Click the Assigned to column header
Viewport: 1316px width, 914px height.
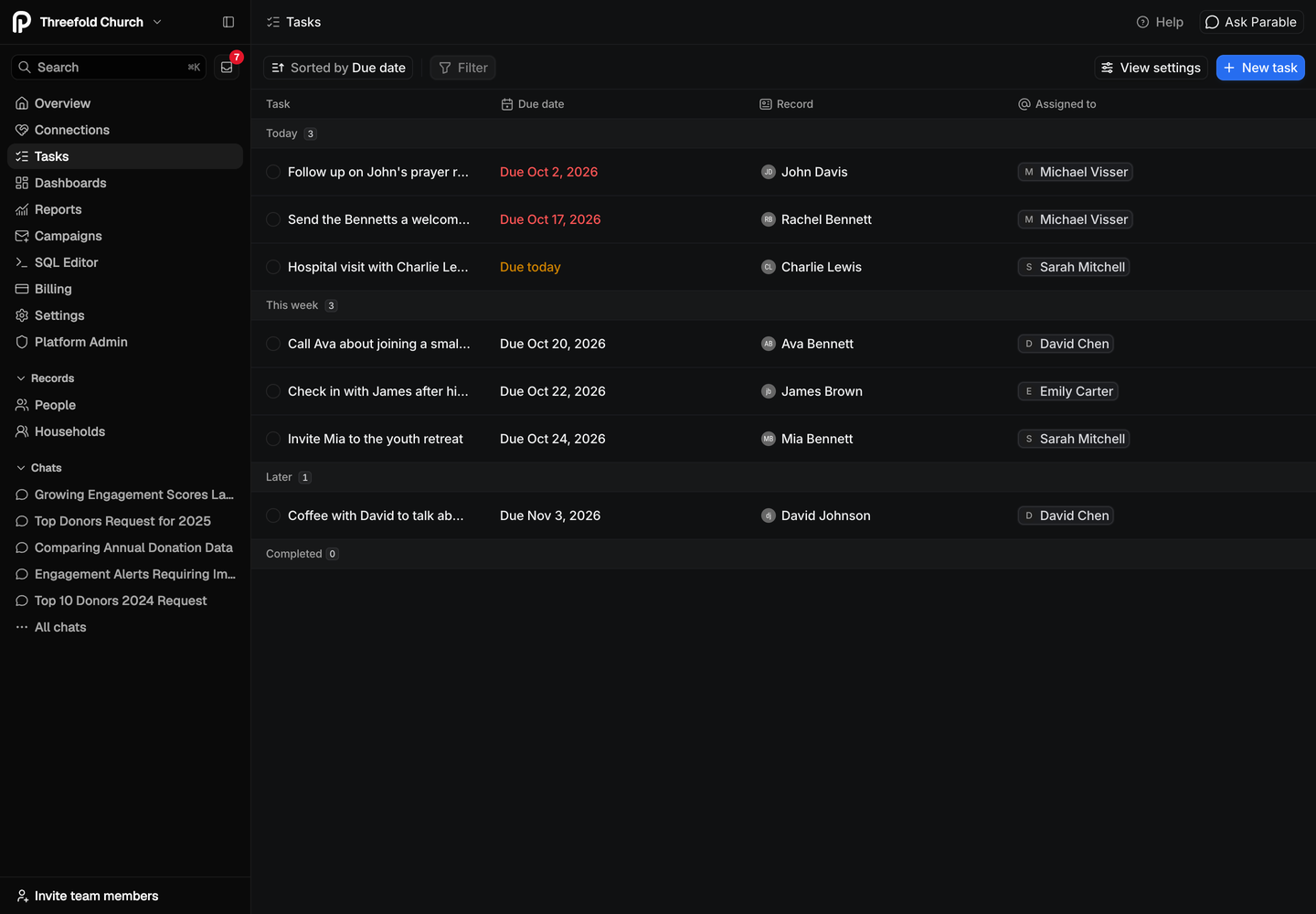tap(1057, 104)
